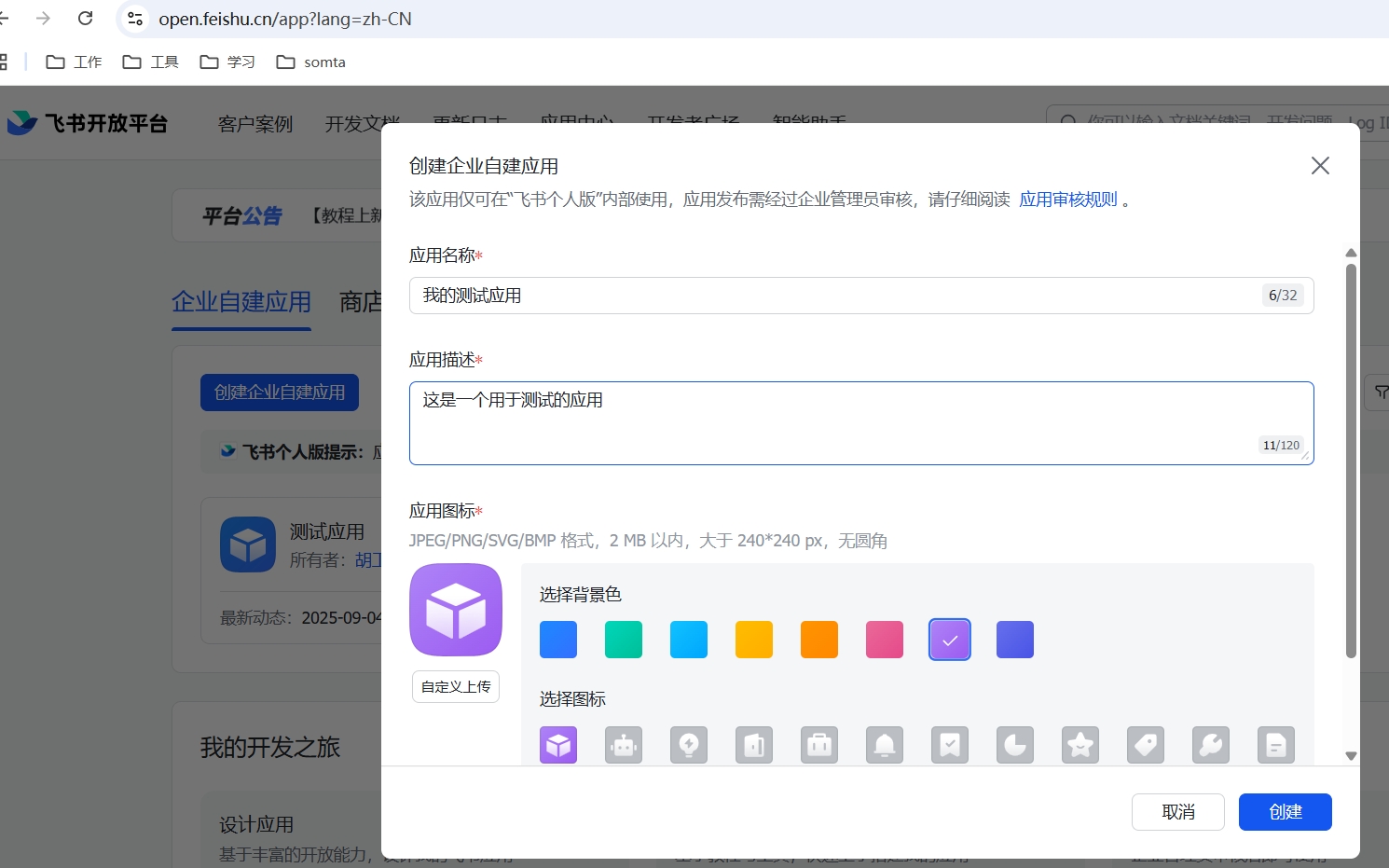The width and height of the screenshot is (1389, 868).
Task: Choose the price tag app icon
Action: [x=1146, y=745]
